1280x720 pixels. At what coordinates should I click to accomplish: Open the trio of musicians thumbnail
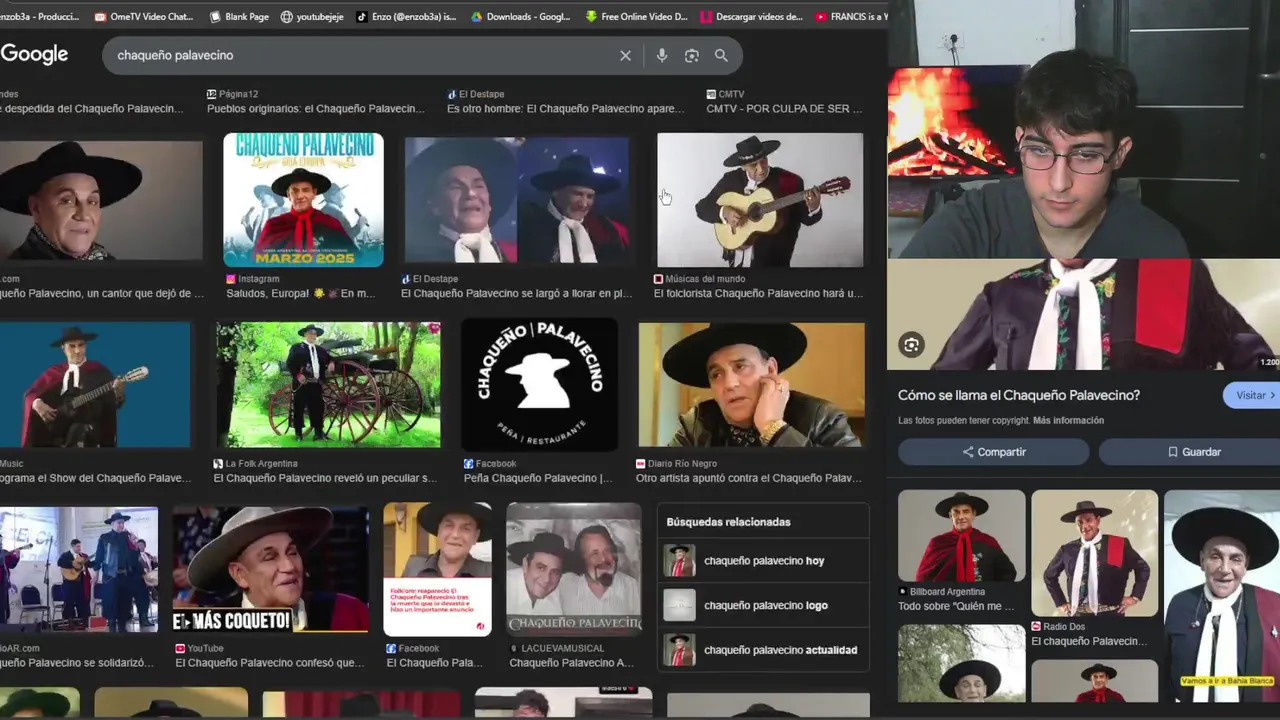pos(79,569)
